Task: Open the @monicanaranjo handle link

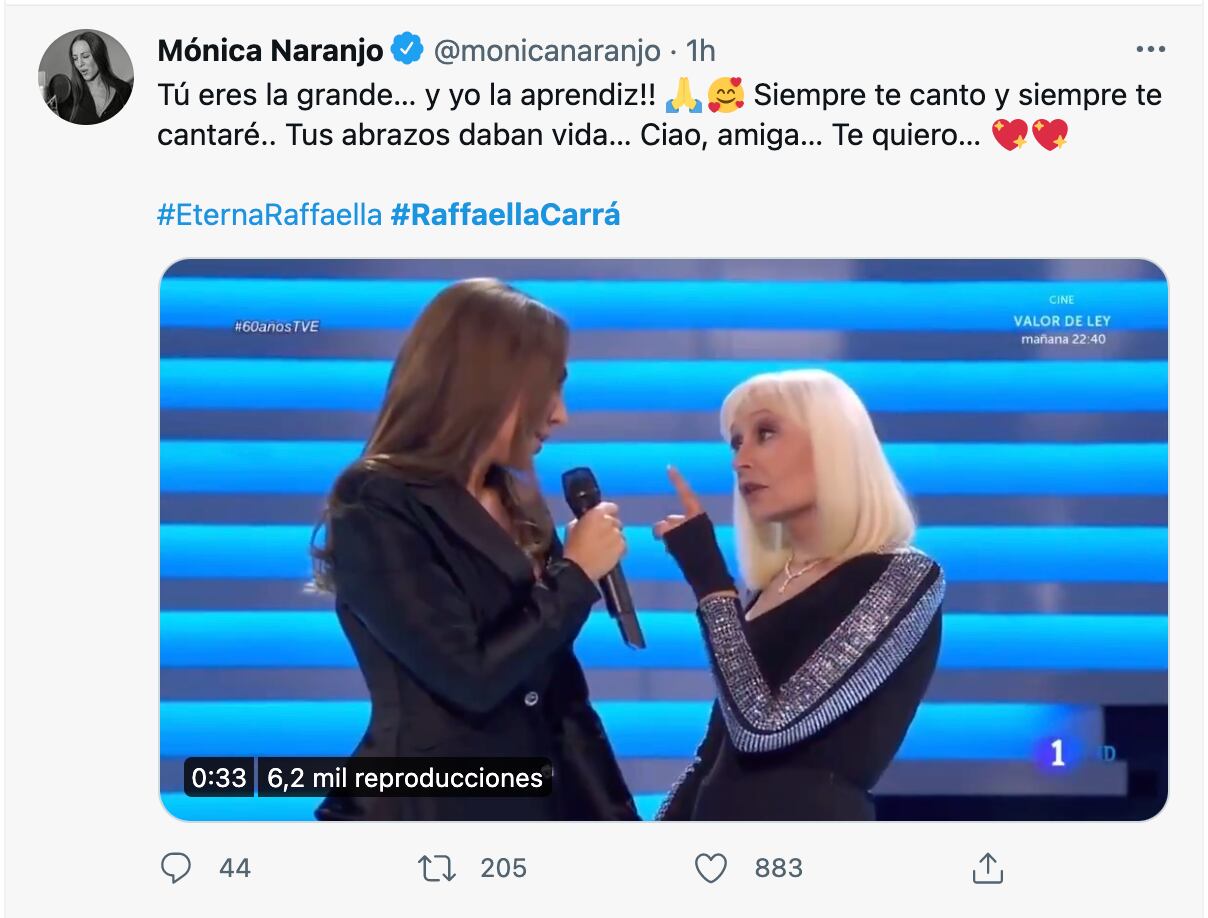Action: (548, 50)
